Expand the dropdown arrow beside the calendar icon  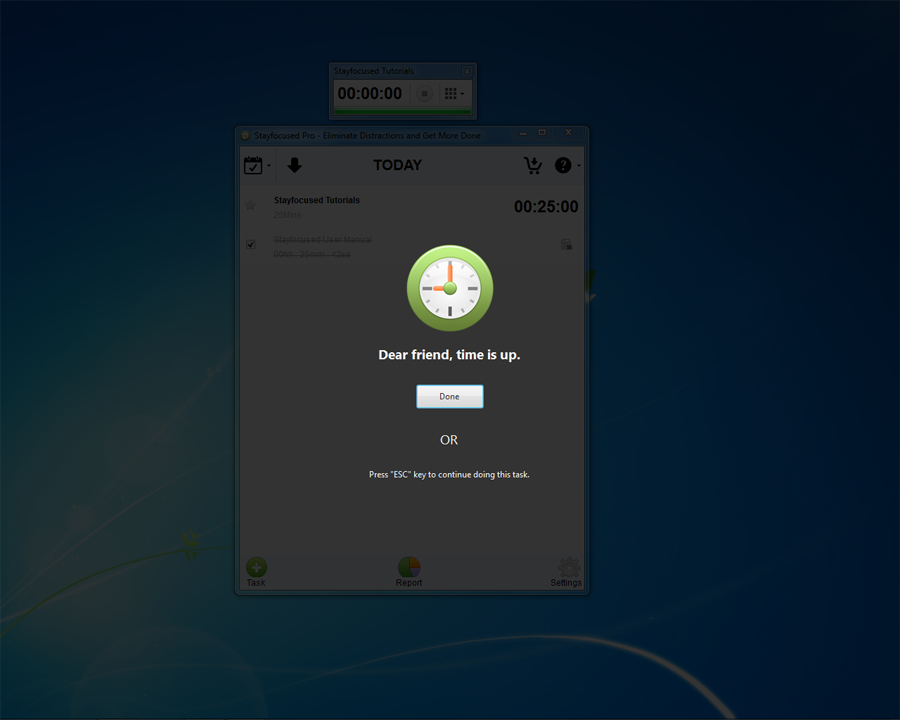(x=269, y=166)
